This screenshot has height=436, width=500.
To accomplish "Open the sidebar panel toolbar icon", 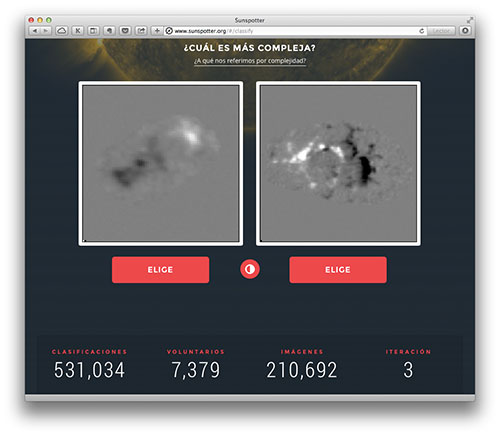I will (x=93, y=31).
